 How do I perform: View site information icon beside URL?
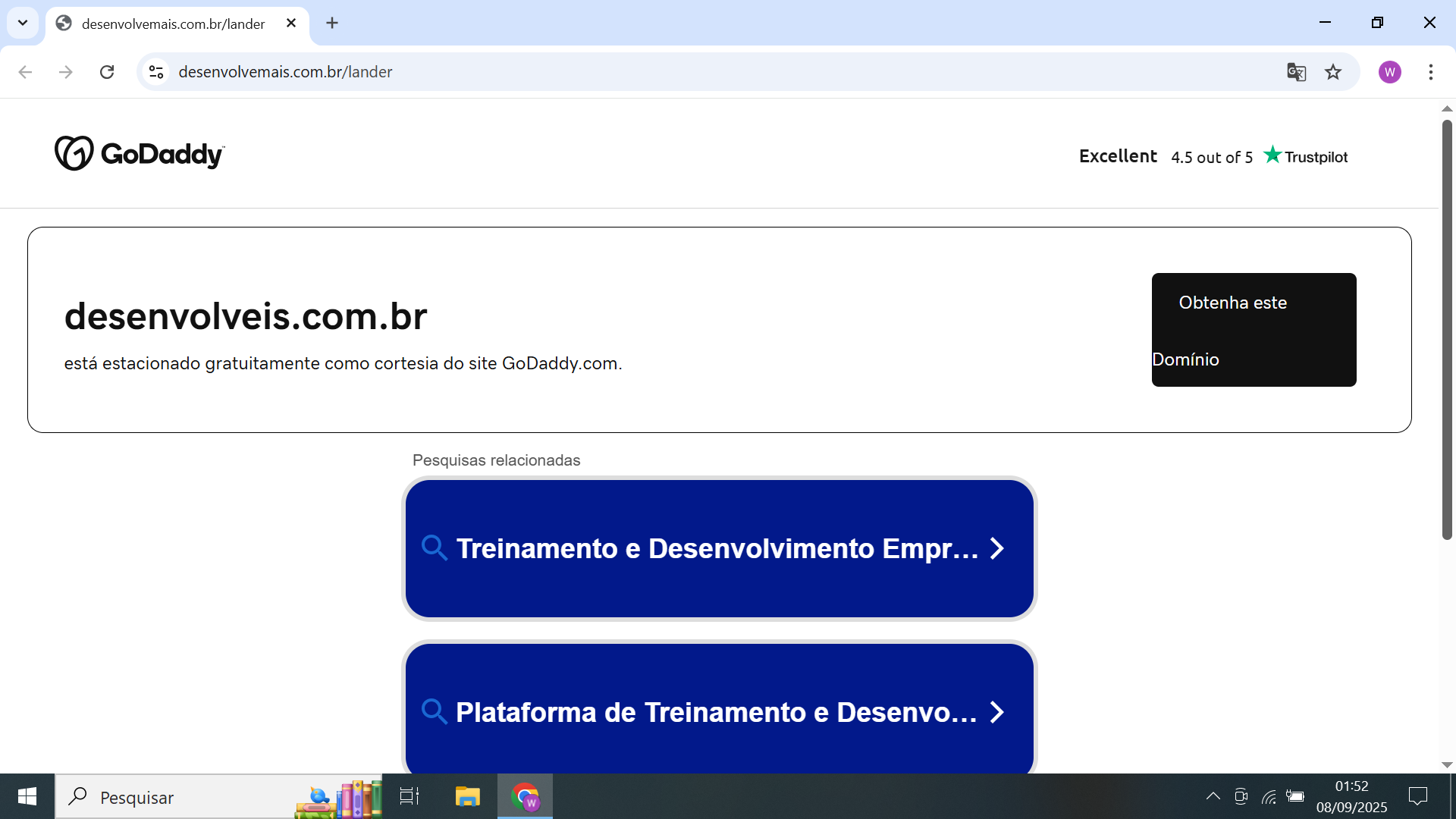(156, 72)
